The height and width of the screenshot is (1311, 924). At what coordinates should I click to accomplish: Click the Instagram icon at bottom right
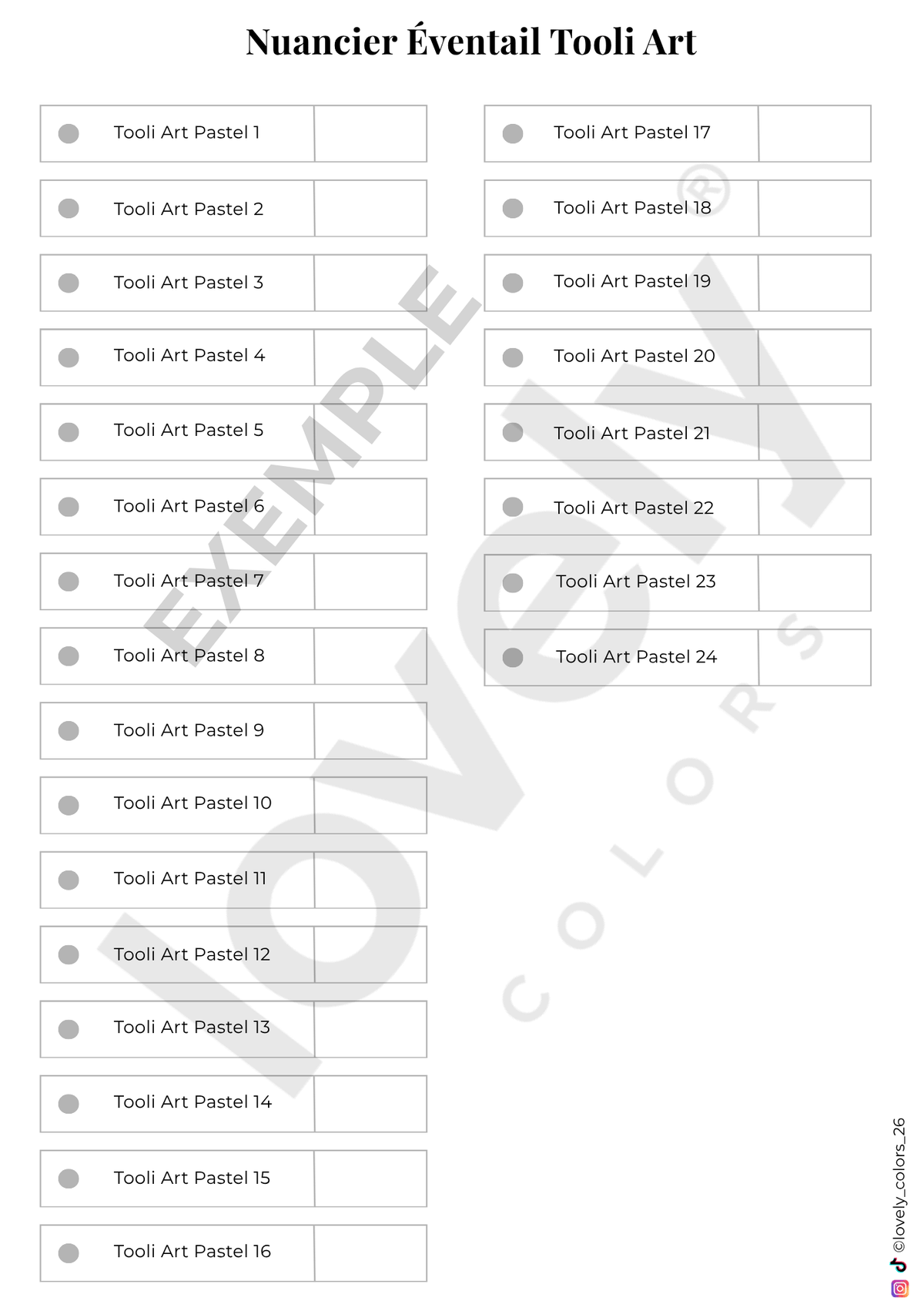coord(899,1288)
